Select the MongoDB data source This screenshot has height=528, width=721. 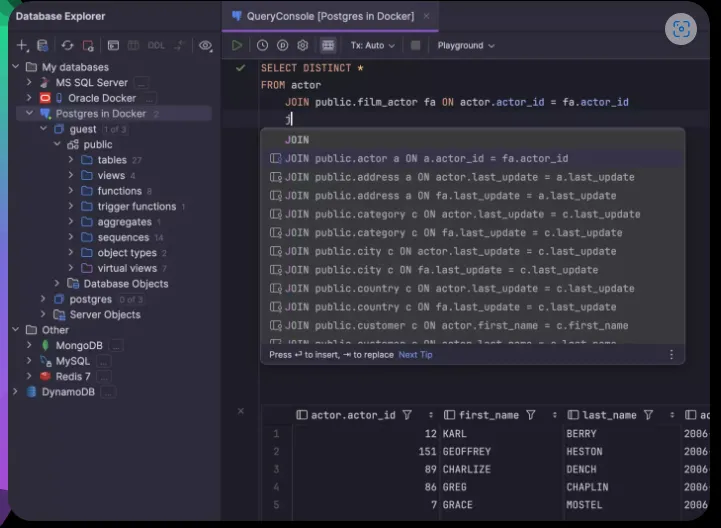click(78, 345)
